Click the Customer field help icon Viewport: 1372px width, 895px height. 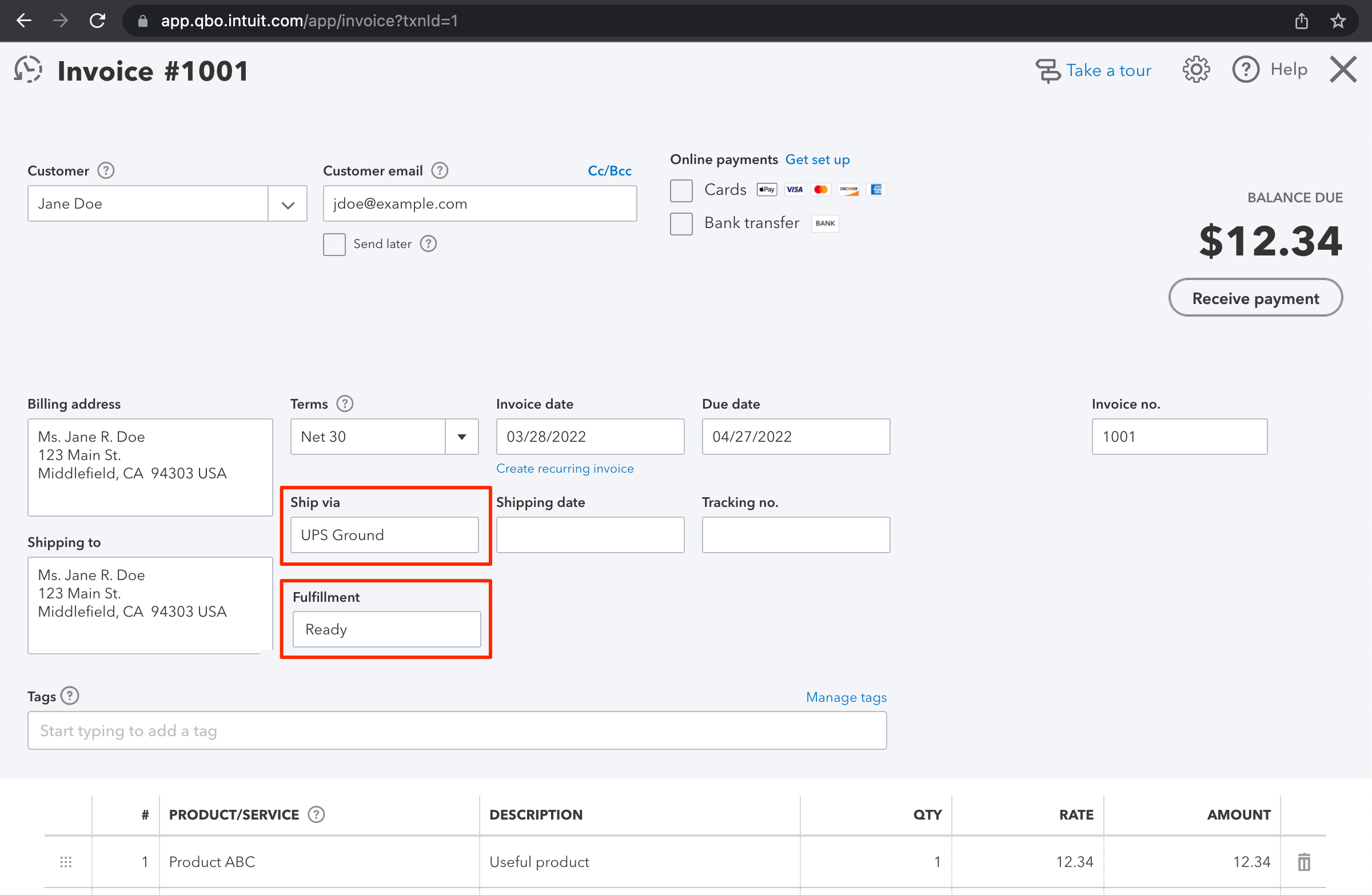[x=106, y=170]
